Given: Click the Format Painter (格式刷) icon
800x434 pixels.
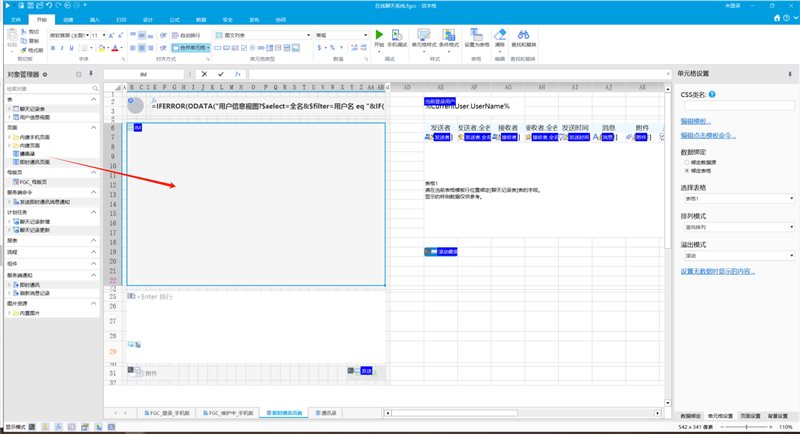Looking at the screenshot, I should (24, 50).
